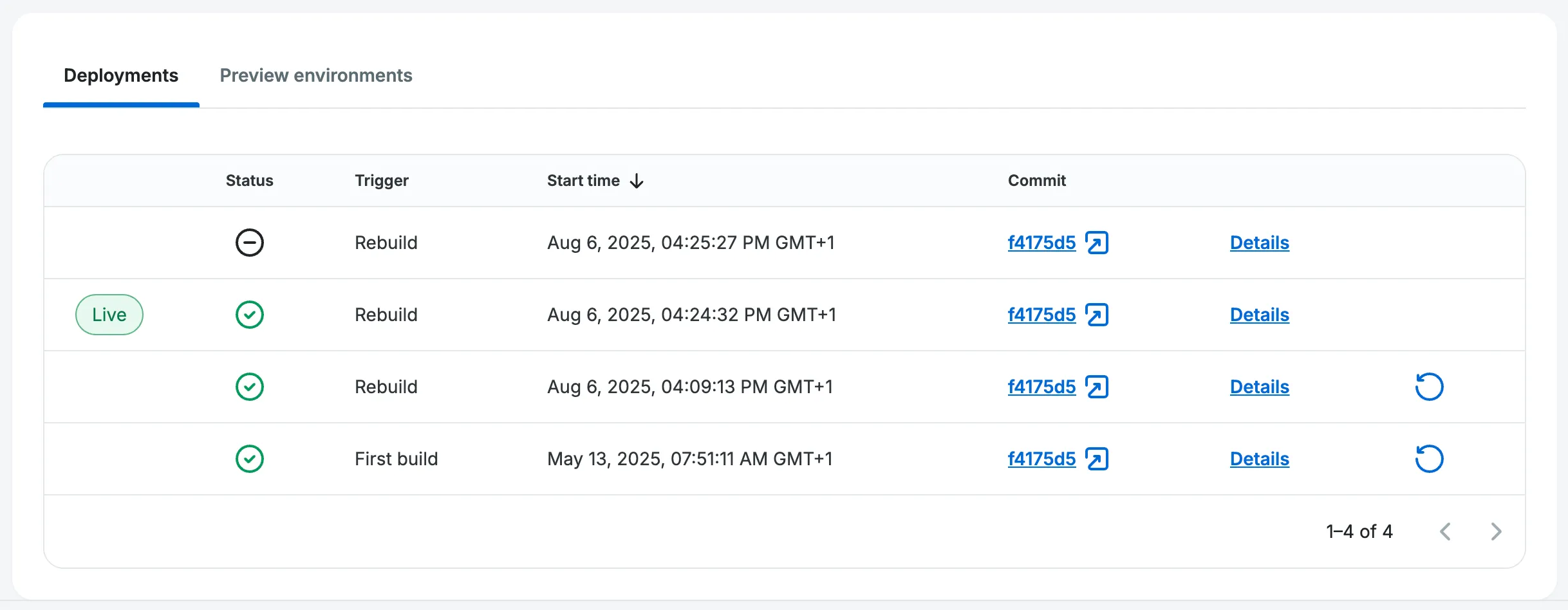Image resolution: width=1568 pixels, height=610 pixels.
Task: Click the cancelled status icon on the top deployment
Action: click(x=249, y=243)
